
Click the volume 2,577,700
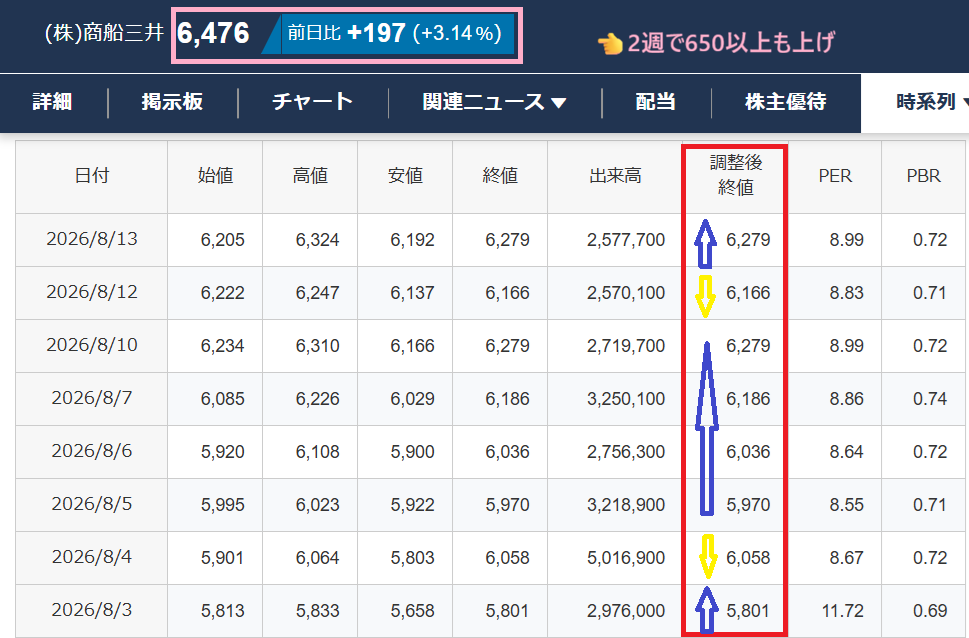(x=626, y=240)
